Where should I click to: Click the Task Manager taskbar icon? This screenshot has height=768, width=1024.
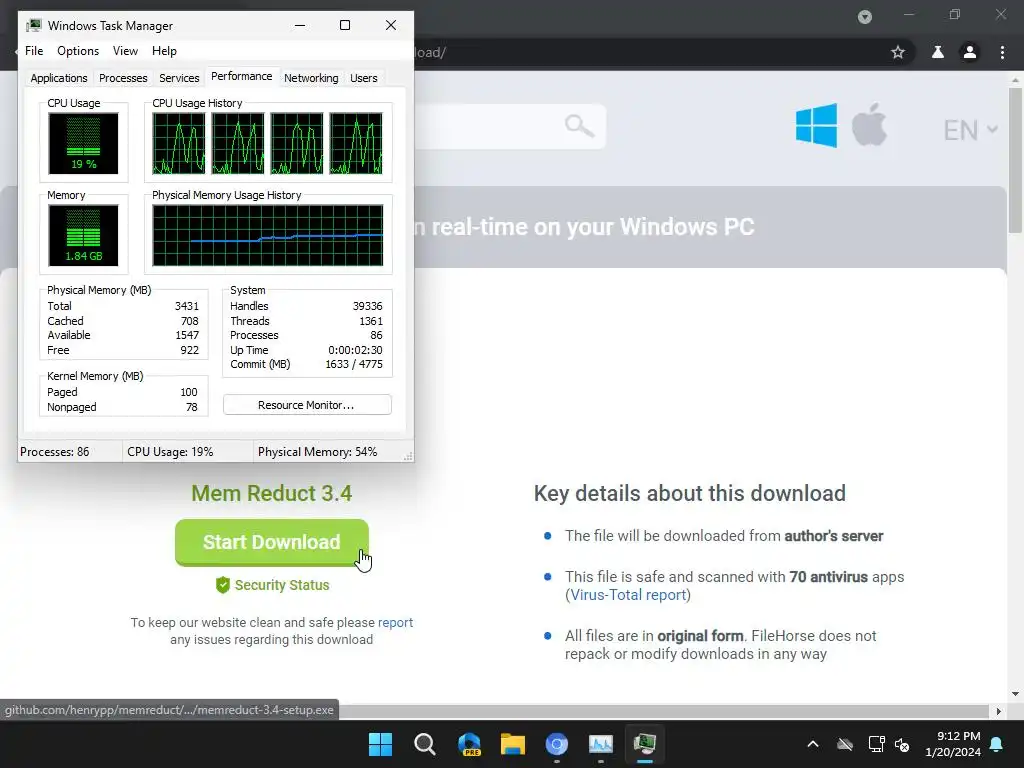pos(645,744)
